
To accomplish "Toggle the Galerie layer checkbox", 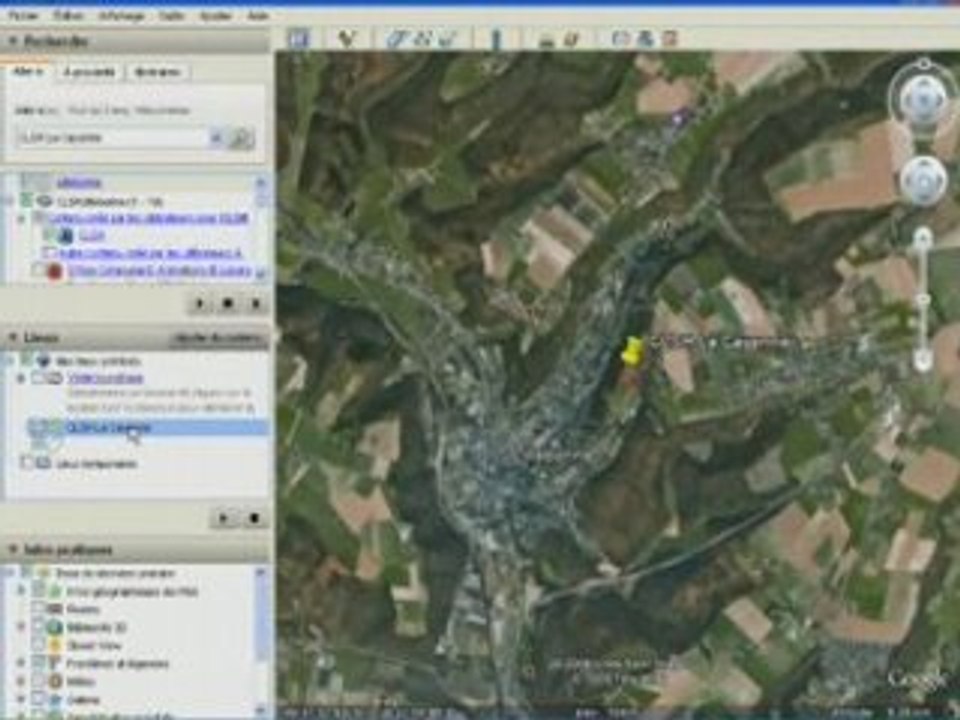I will 37,699.
